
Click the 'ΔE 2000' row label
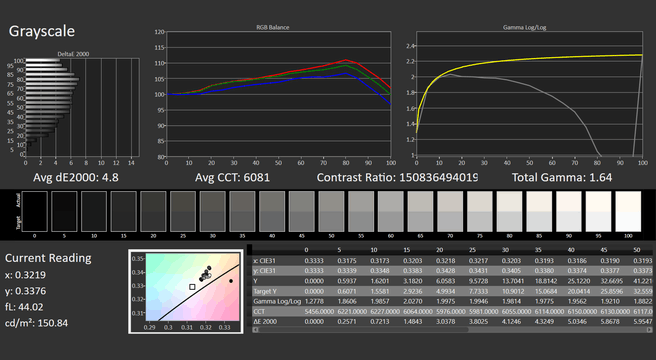pos(265,321)
